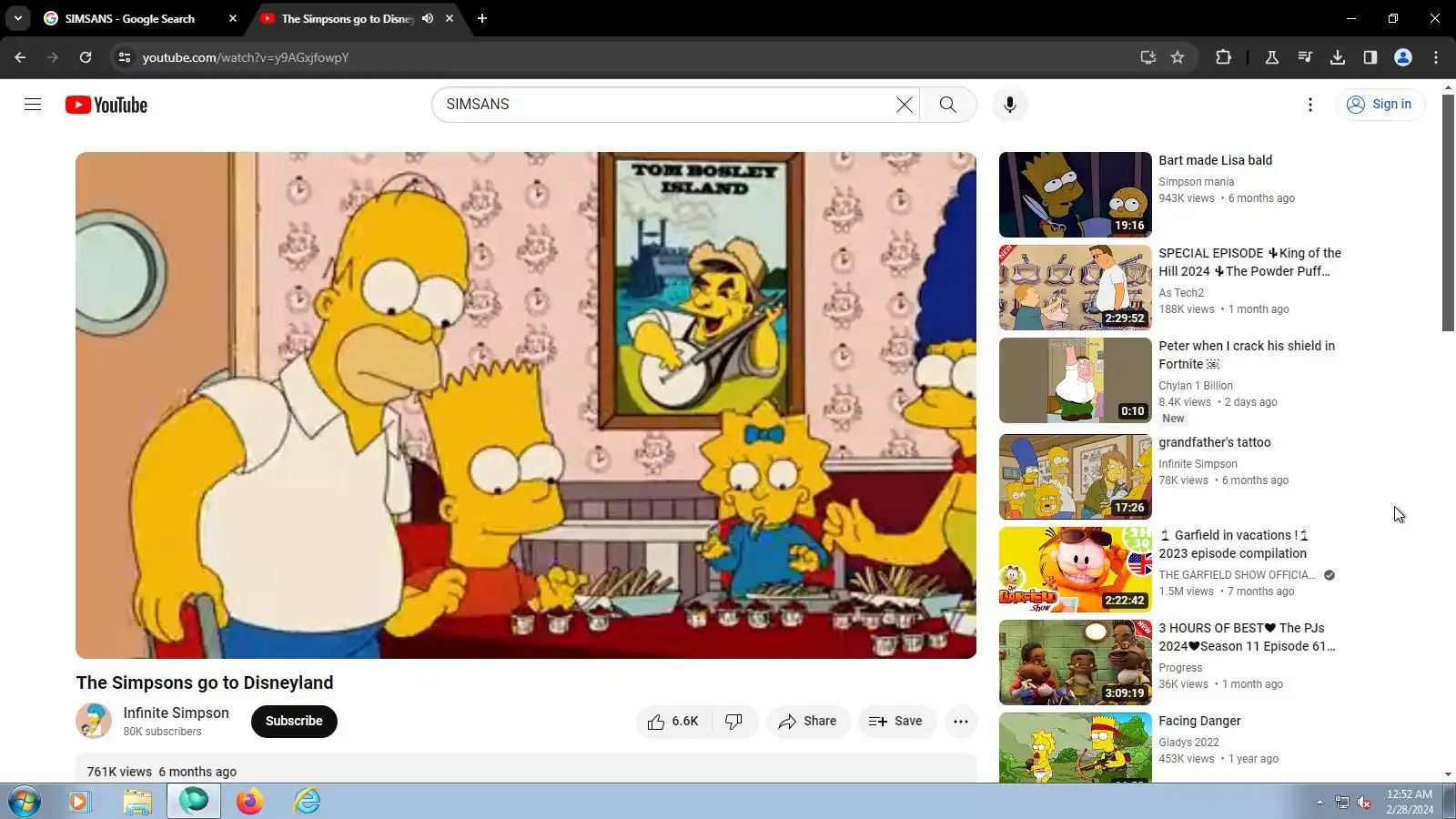
Task: Go back to the previous page
Action: [x=20, y=57]
